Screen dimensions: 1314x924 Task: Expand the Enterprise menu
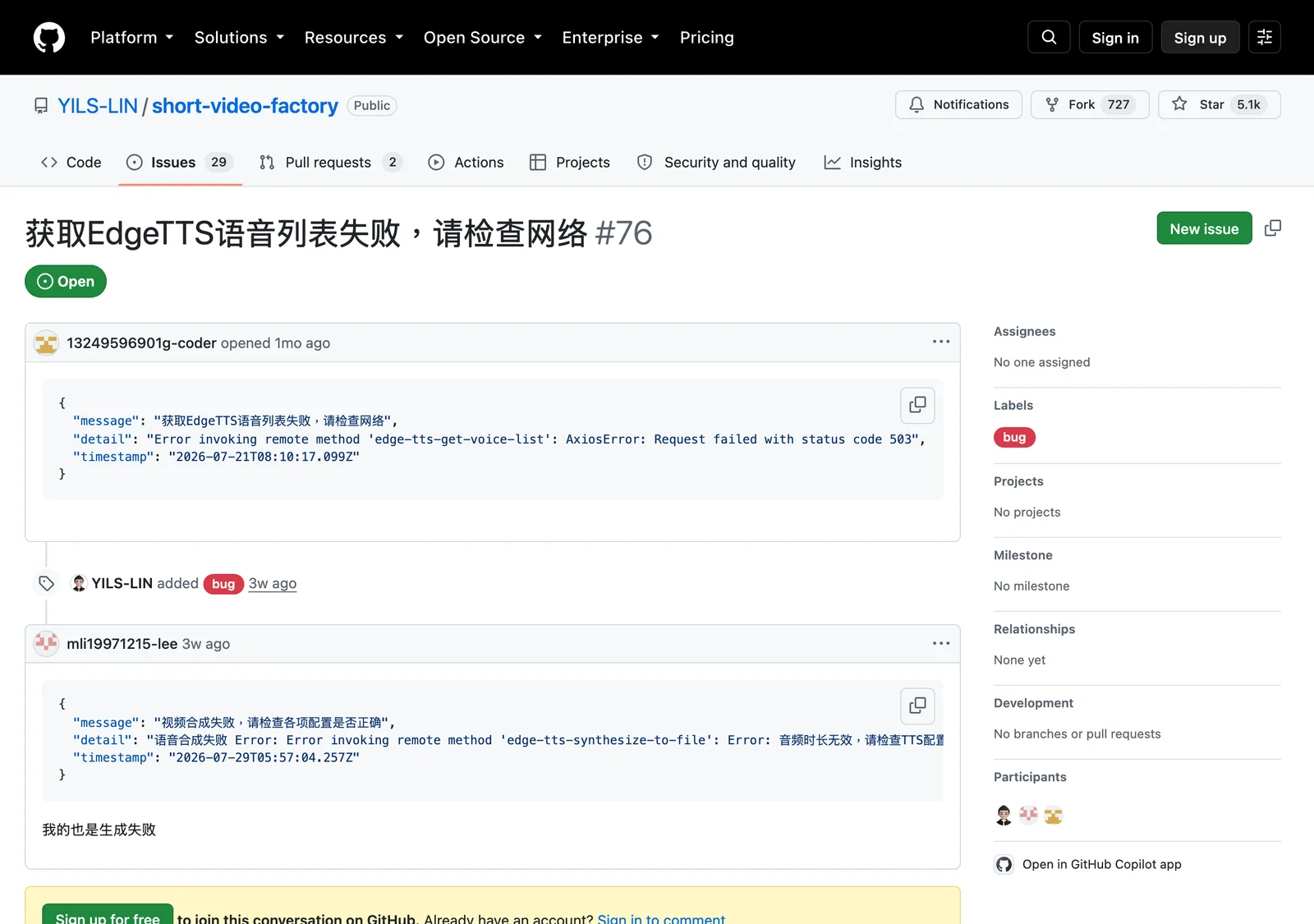tap(611, 38)
